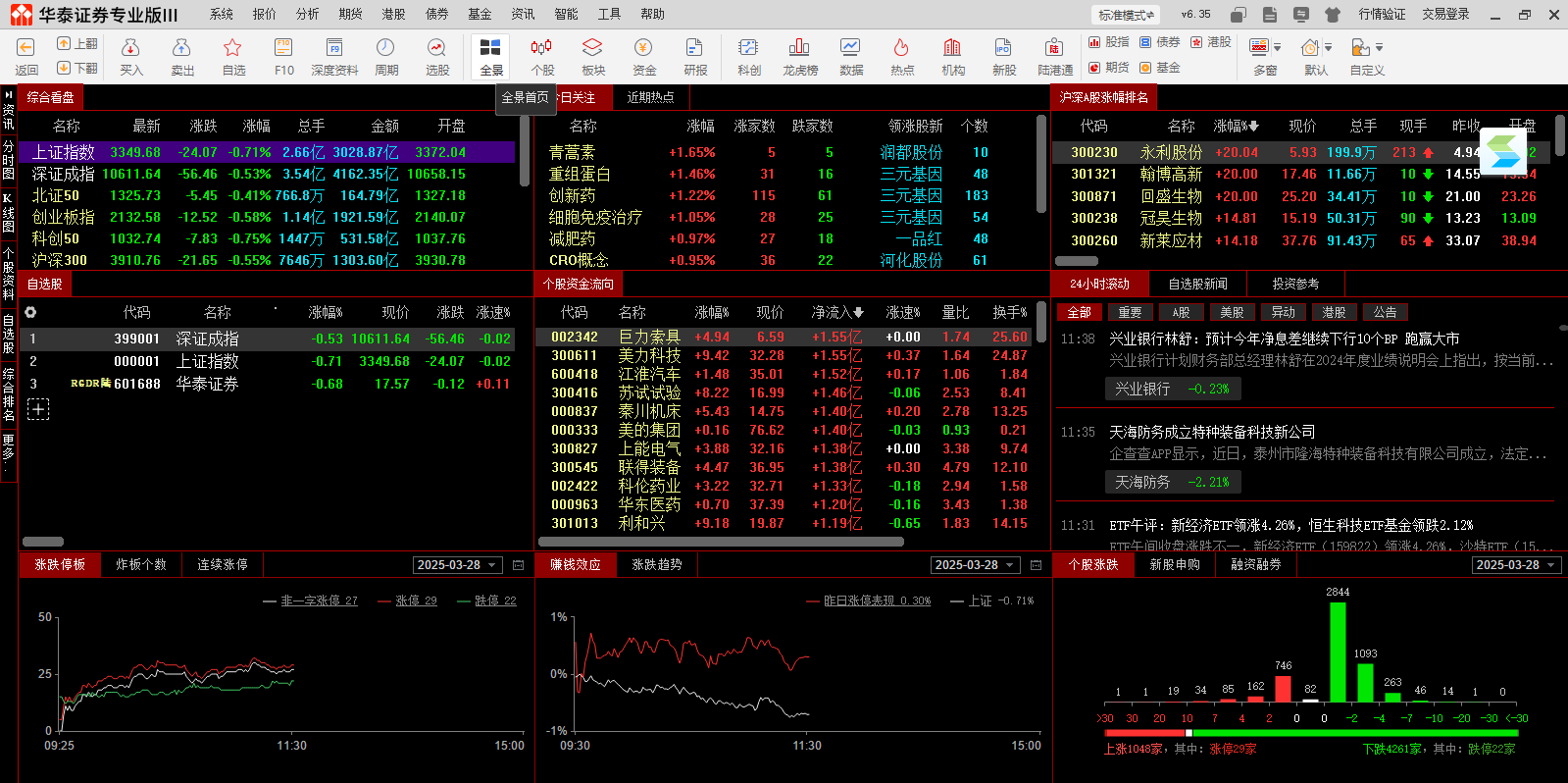Open 自选 star watchlist icon
This screenshot has width=1568, height=783.
click(x=232, y=49)
